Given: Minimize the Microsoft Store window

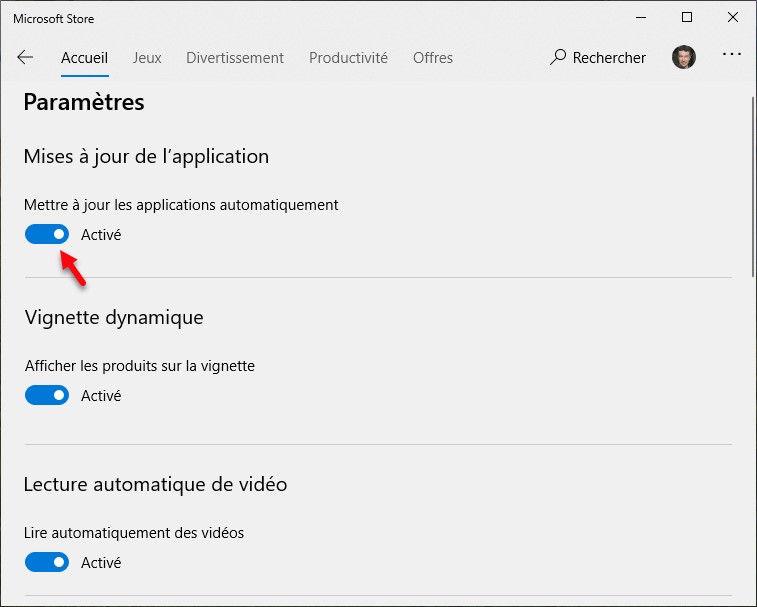Looking at the screenshot, I should pyautogui.click(x=640, y=17).
